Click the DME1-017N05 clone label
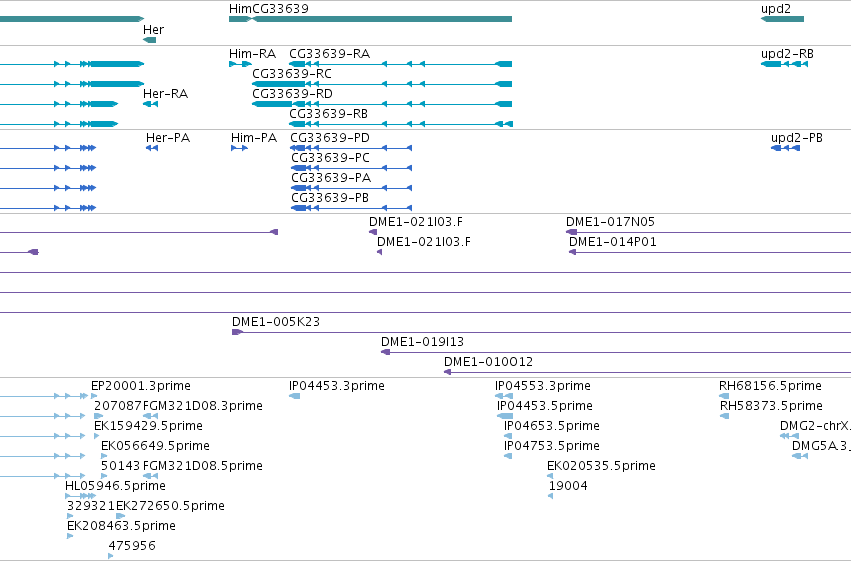This screenshot has width=851, height=561. click(x=610, y=222)
